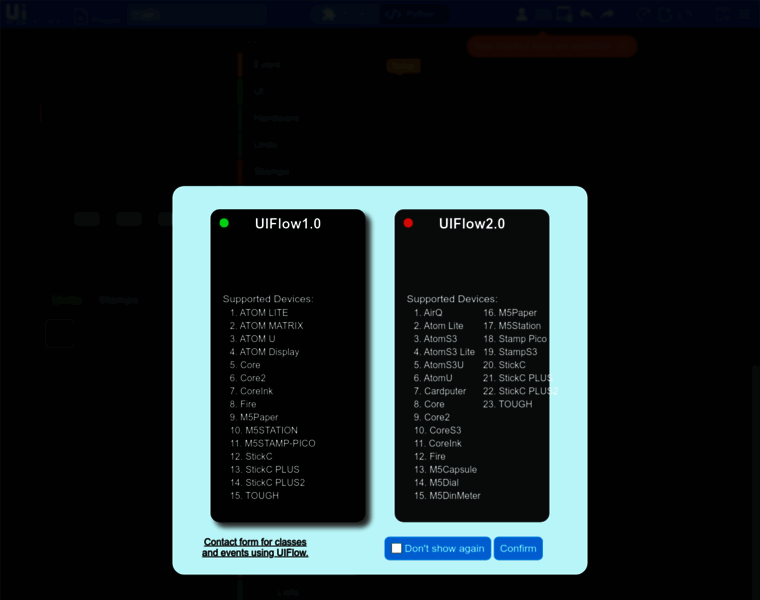Click 'M5Dial' in UIFlow2.0 device list
760x600 pixels.
[444, 483]
